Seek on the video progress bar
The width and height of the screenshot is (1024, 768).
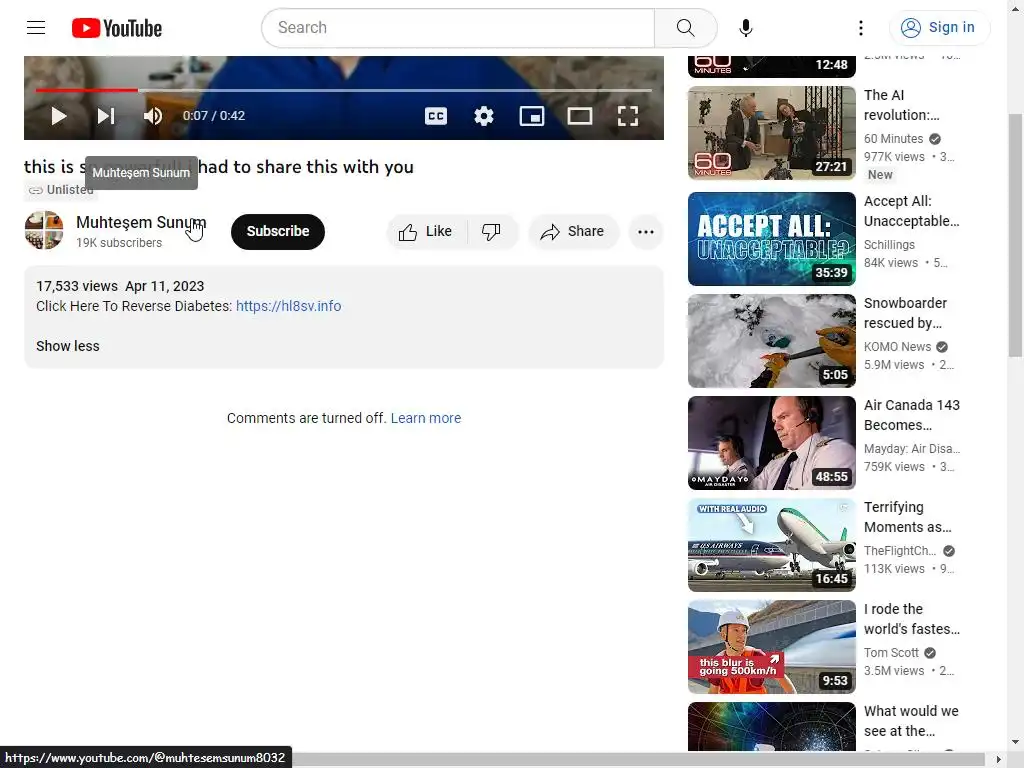[x=344, y=90]
